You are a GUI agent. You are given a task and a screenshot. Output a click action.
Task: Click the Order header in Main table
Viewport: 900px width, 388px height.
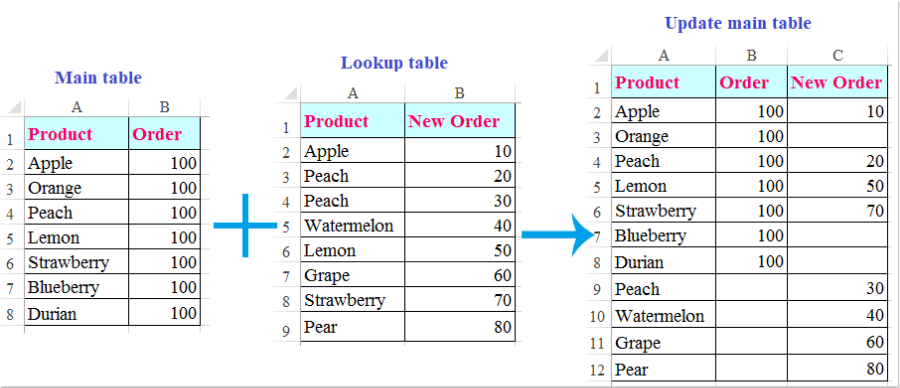click(157, 134)
